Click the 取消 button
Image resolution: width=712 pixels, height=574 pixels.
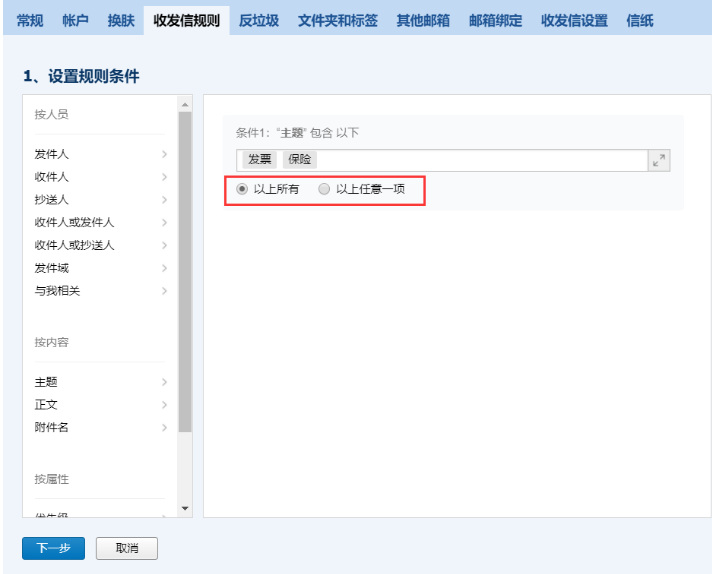pyautogui.click(x=126, y=548)
